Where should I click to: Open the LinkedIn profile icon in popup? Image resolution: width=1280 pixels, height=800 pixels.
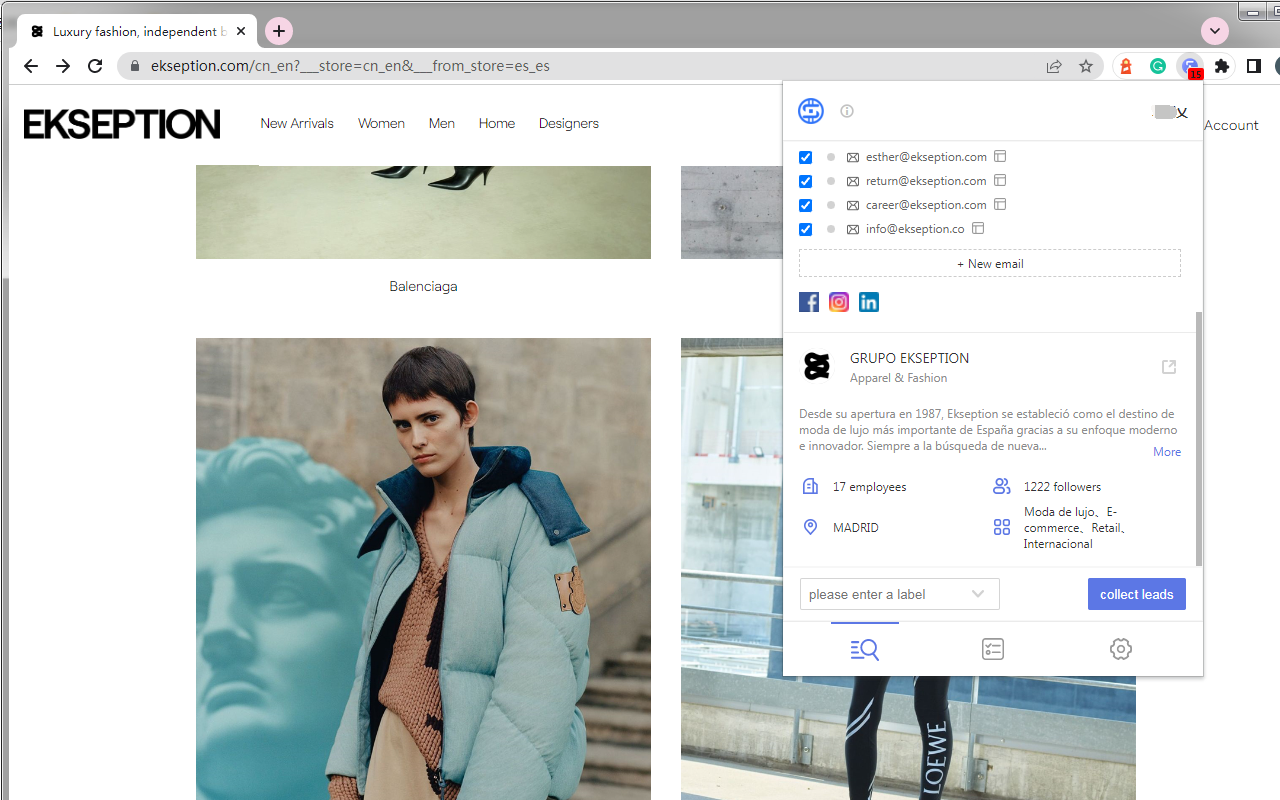click(869, 302)
